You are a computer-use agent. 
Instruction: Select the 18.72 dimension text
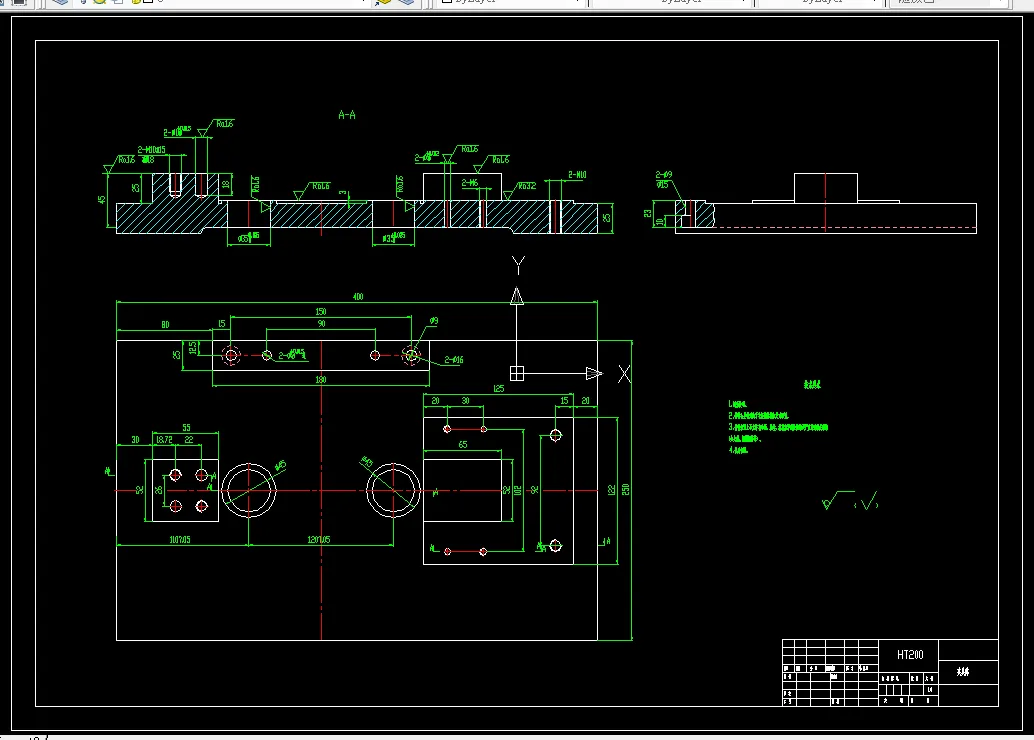point(164,440)
